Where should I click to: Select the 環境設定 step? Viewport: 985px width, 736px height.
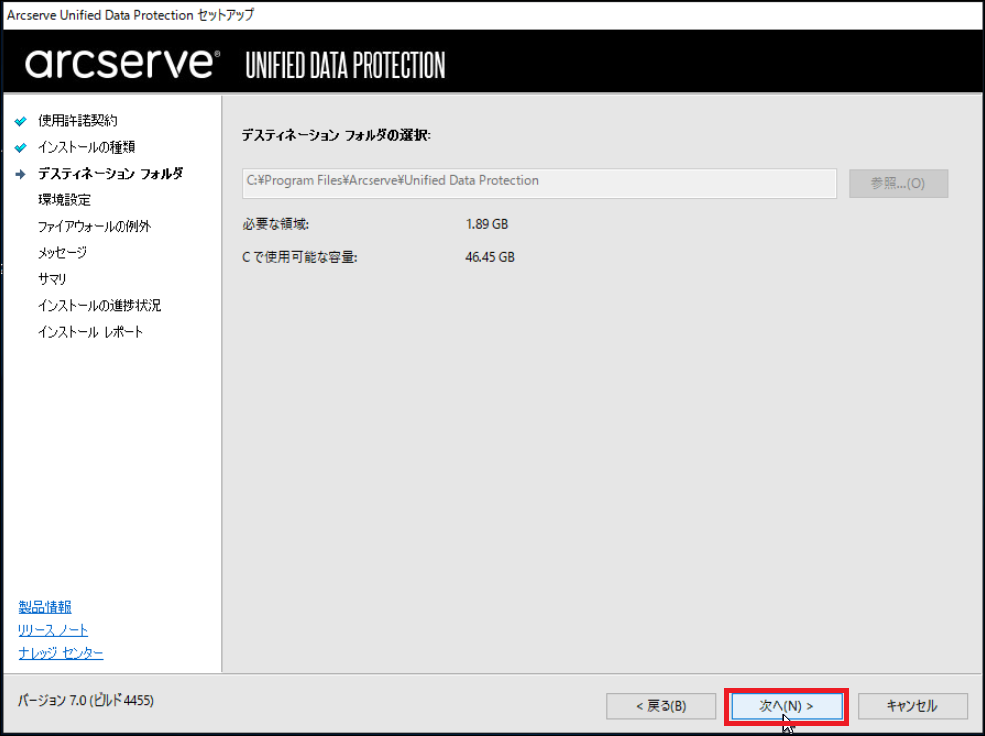coord(64,200)
